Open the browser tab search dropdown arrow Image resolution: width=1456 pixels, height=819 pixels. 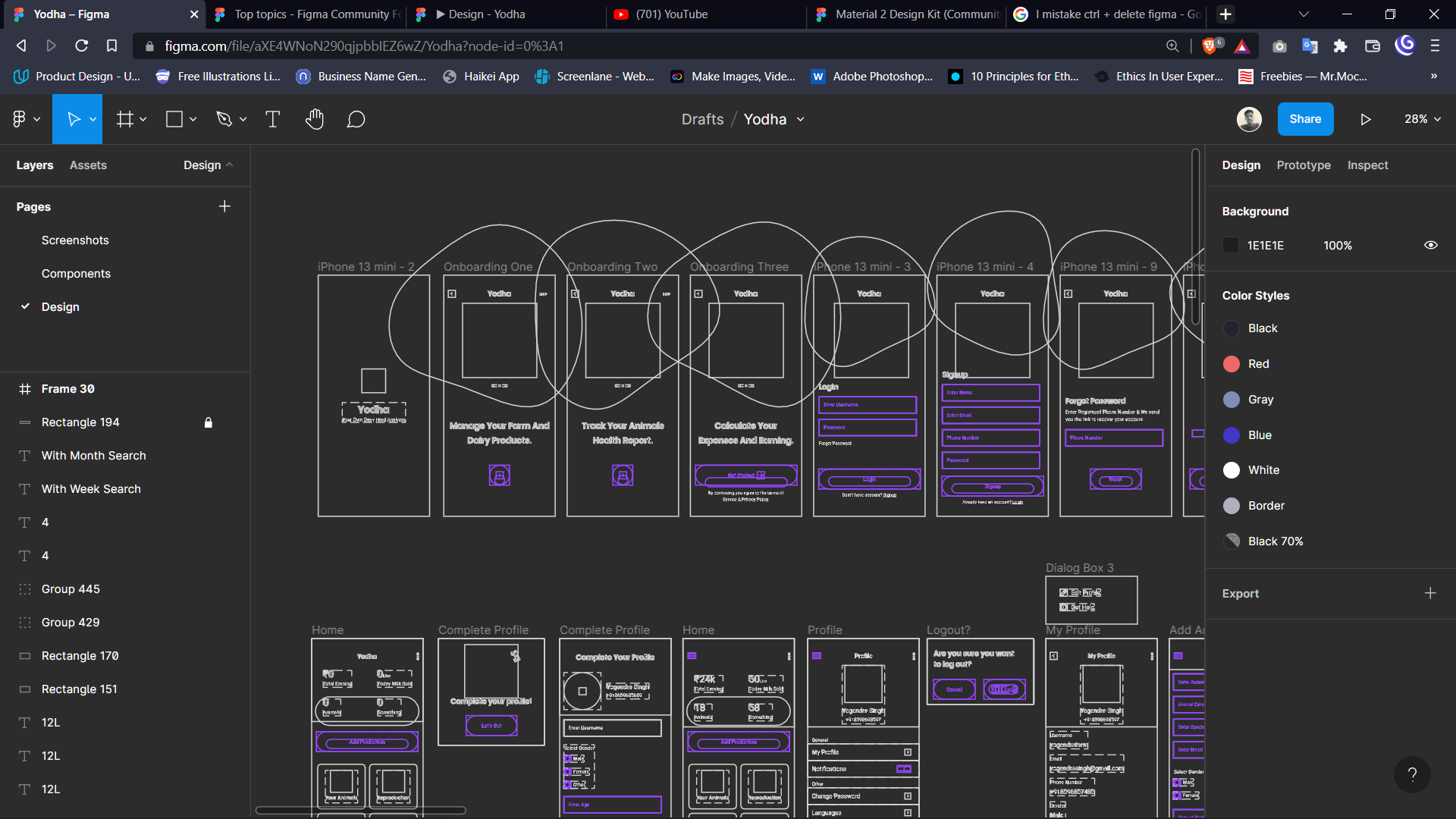point(1304,14)
